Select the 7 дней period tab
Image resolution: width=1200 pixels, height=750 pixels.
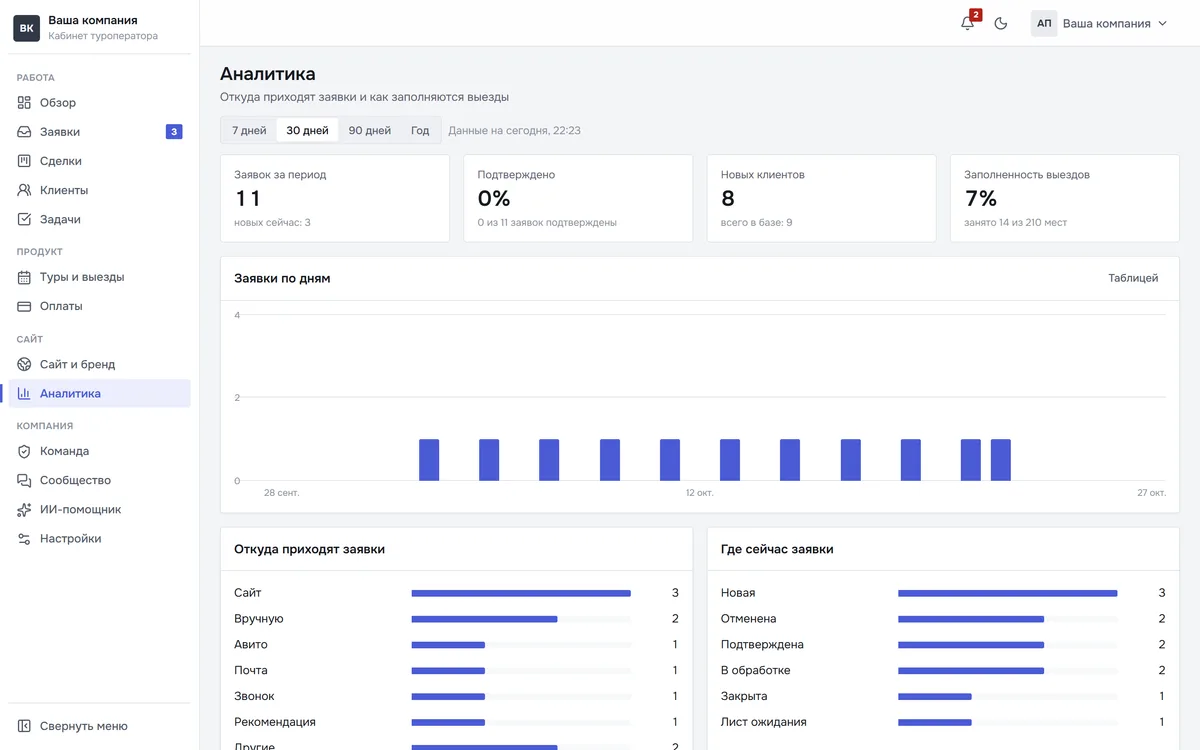click(249, 130)
